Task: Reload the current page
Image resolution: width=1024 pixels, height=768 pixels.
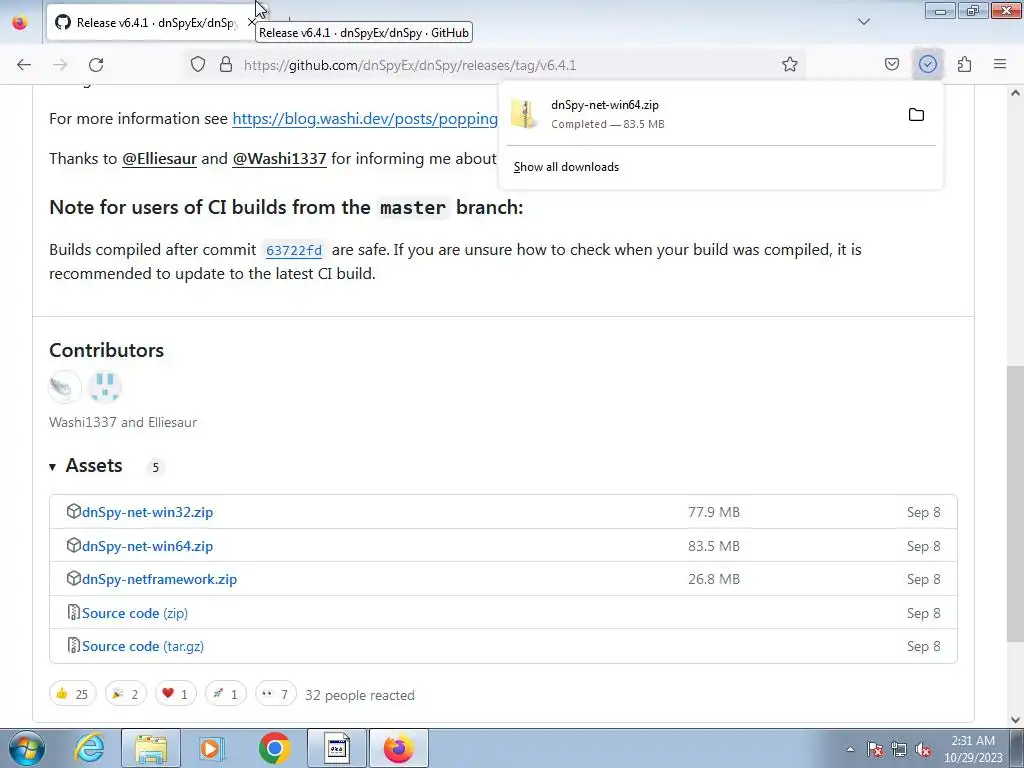Action: tap(96, 65)
